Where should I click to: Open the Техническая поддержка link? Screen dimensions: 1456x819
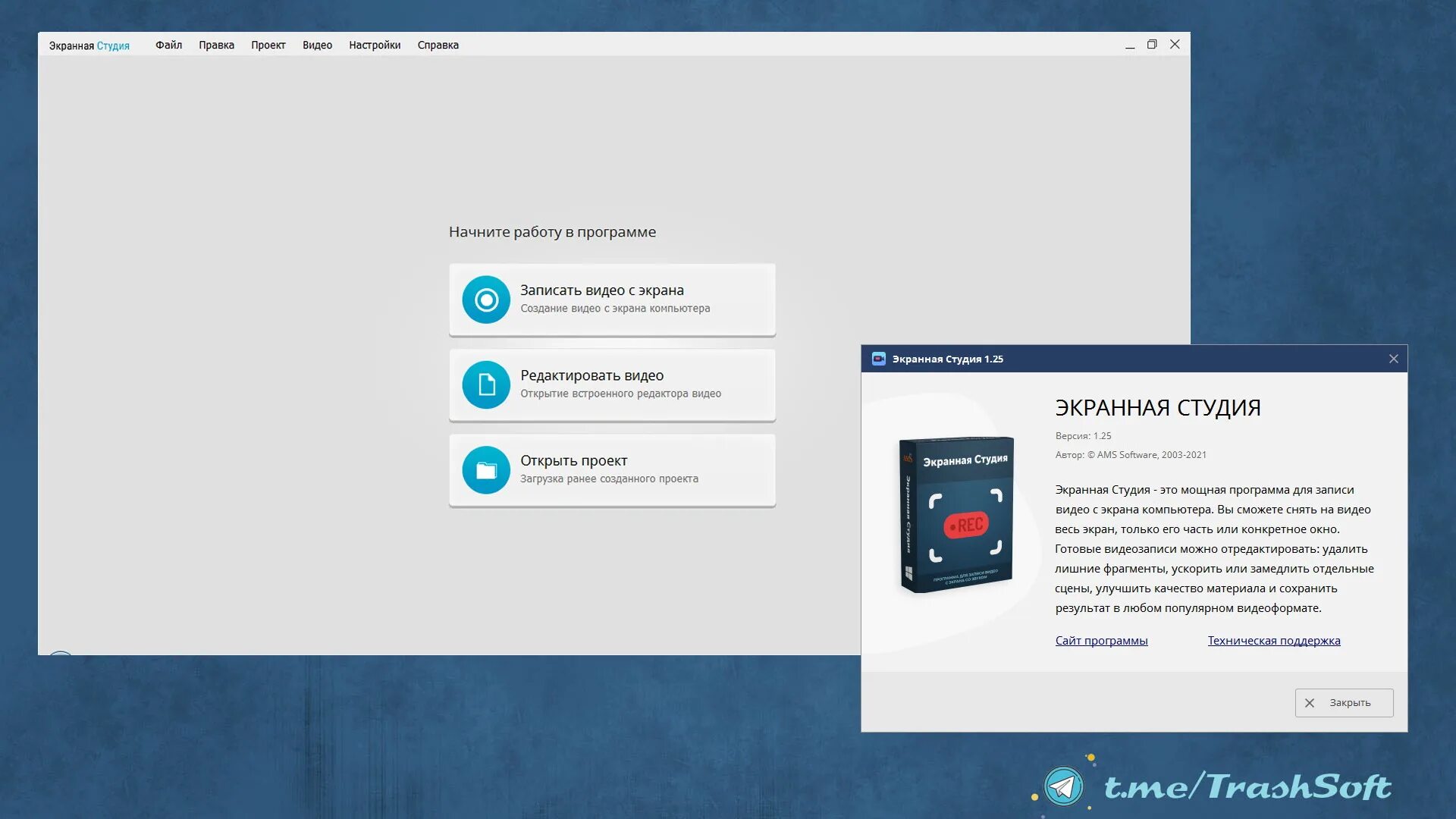pos(1273,641)
